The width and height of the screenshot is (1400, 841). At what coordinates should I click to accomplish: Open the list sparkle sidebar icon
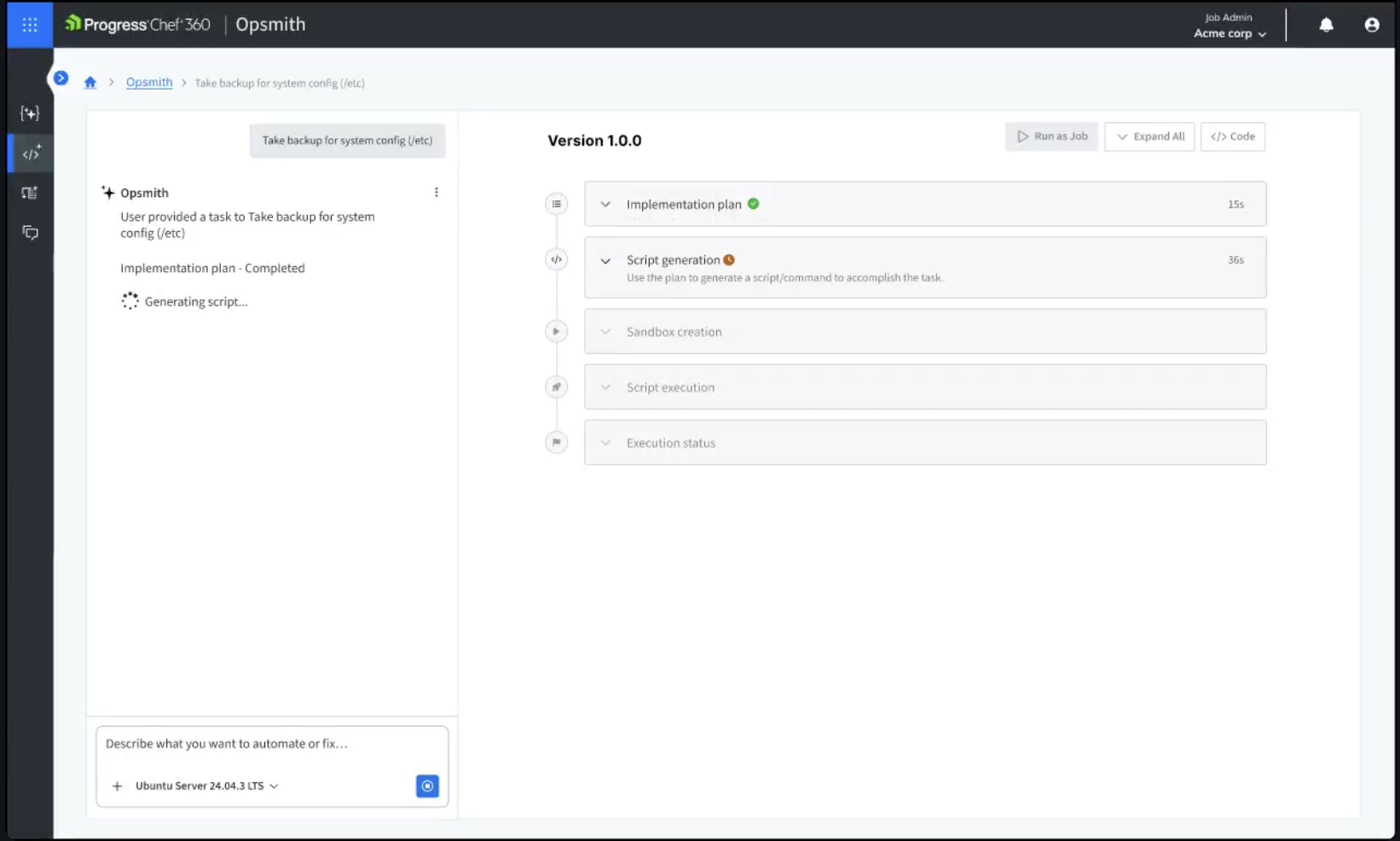[30, 193]
